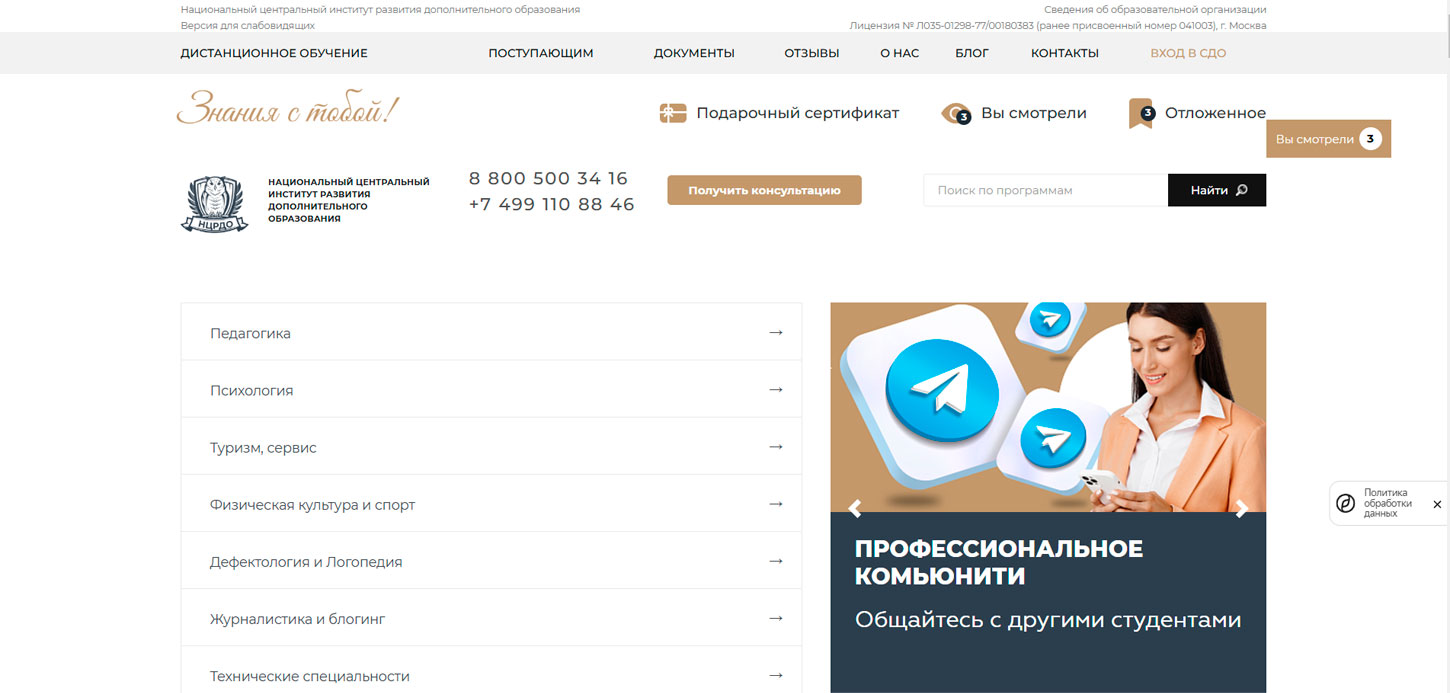Click Профессиональное комьюнити banner heading

pyautogui.click(x=999, y=562)
